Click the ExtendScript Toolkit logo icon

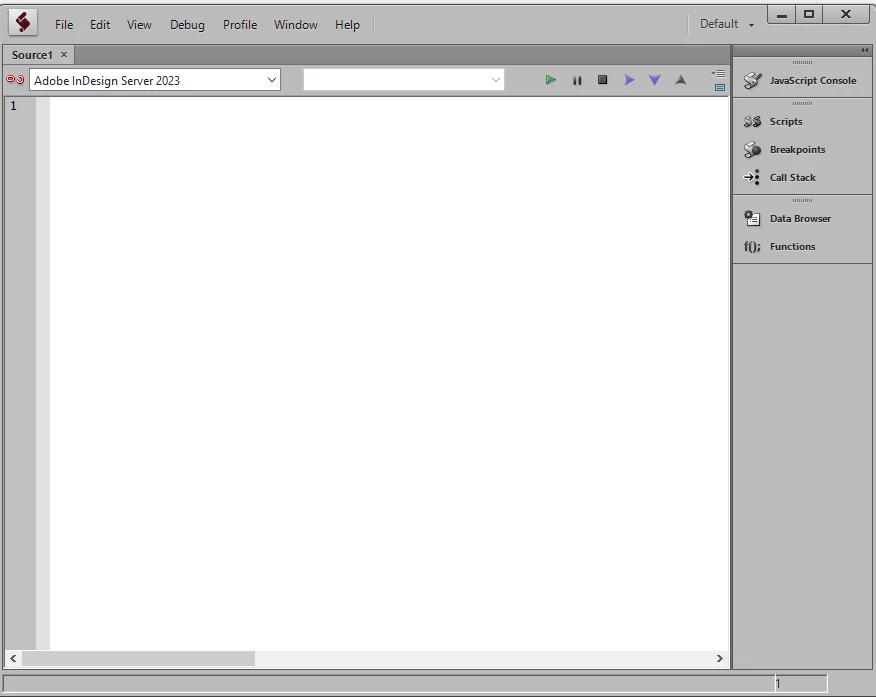[x=23, y=23]
